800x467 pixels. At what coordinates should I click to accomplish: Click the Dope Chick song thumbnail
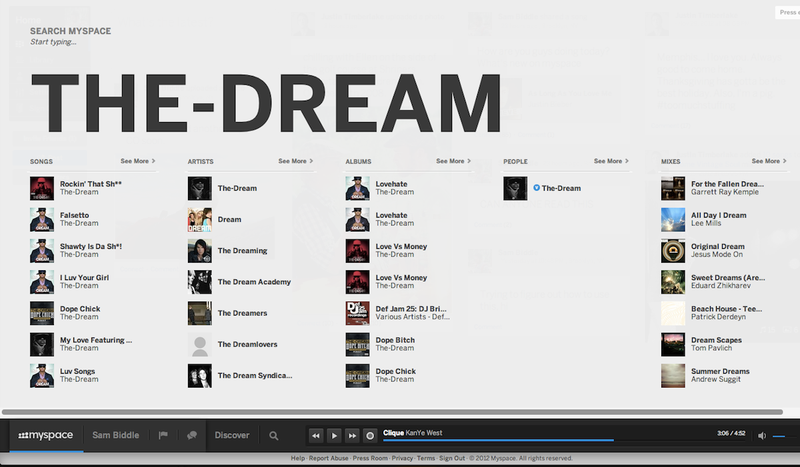42,313
